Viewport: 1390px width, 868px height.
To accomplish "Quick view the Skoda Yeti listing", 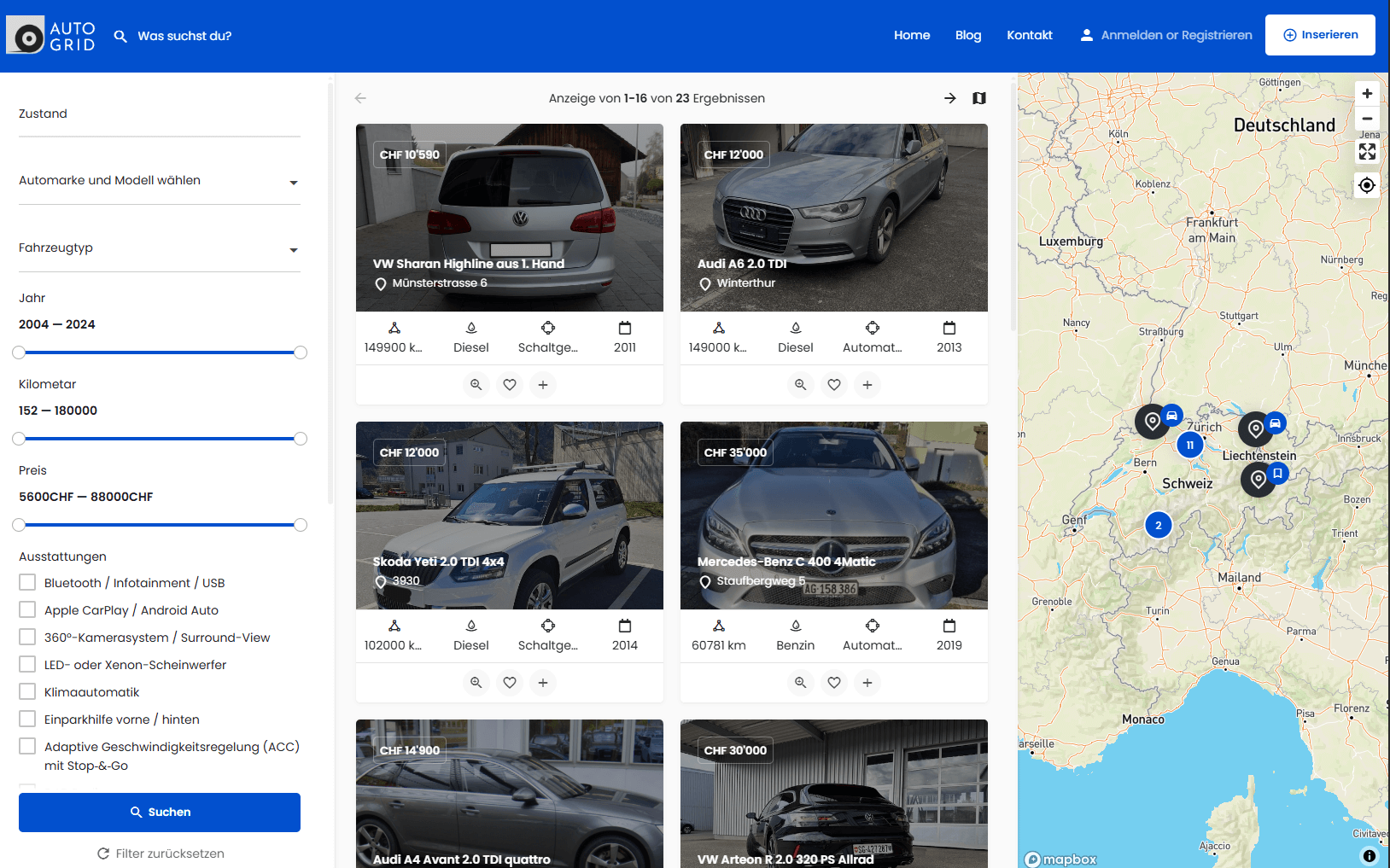I will click(x=476, y=683).
